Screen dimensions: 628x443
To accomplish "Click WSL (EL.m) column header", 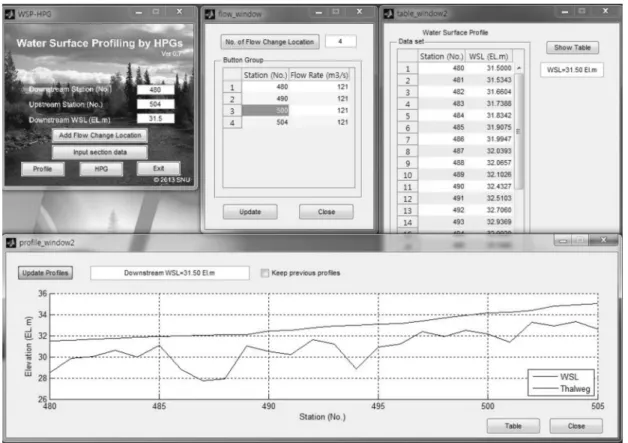I will [488, 56].
